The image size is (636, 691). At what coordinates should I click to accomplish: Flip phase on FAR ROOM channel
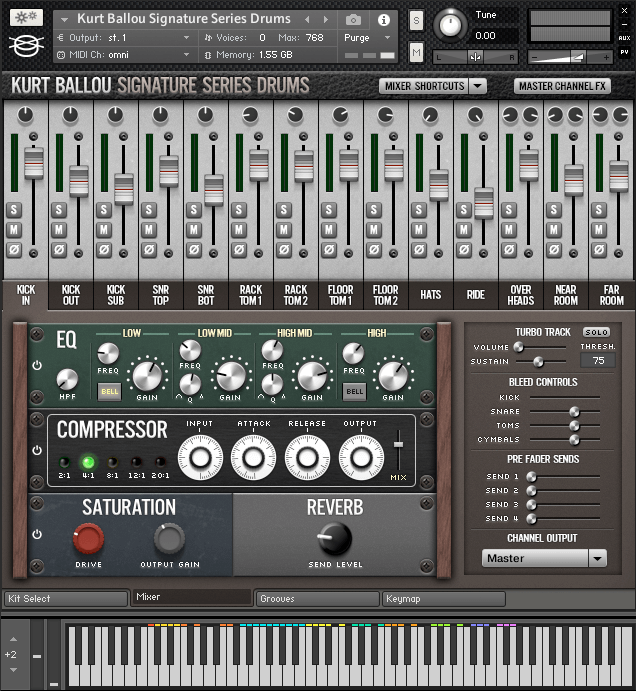point(599,250)
